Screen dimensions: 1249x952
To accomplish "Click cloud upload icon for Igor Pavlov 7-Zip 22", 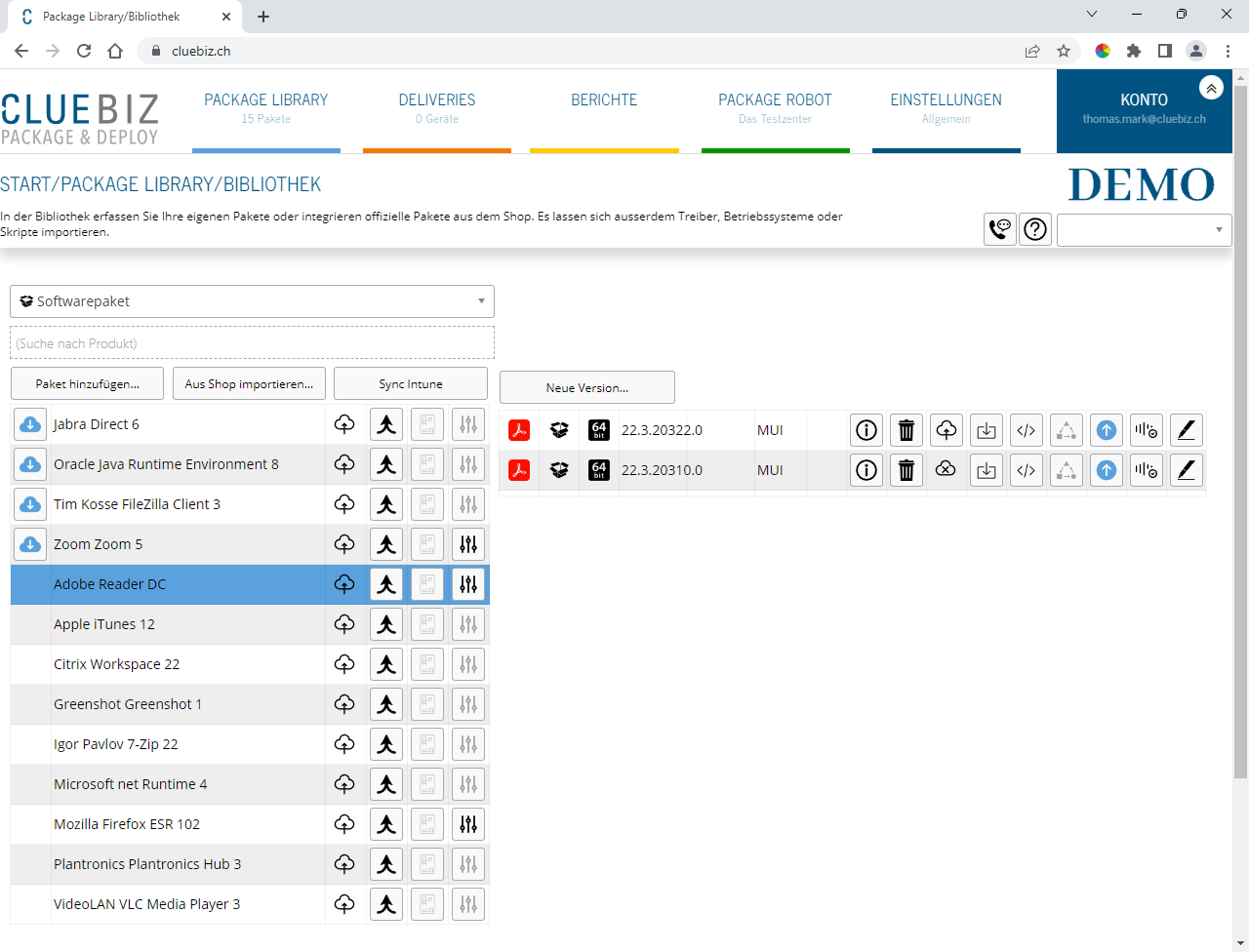I will point(344,744).
